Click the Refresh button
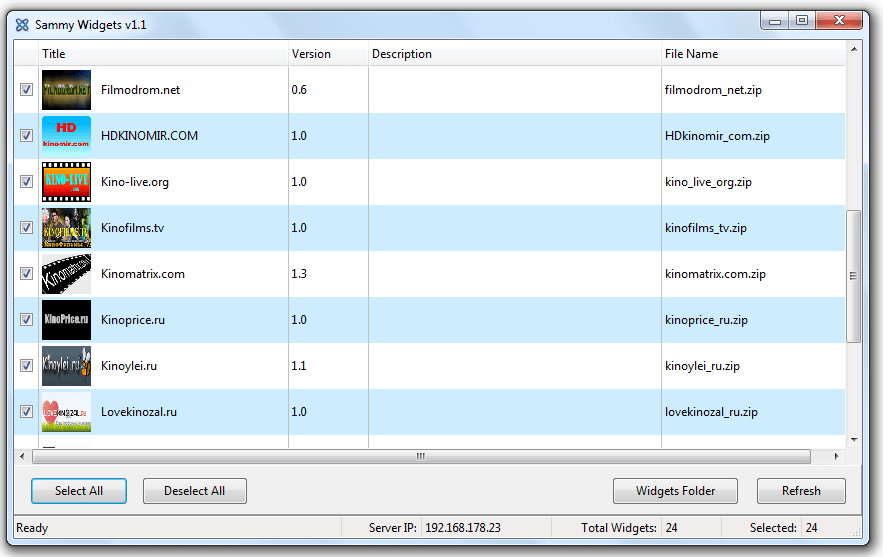 (x=801, y=491)
